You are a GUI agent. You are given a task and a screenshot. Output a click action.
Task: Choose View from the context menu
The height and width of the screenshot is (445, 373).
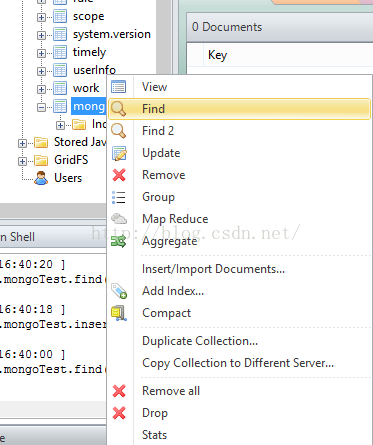tap(240, 87)
